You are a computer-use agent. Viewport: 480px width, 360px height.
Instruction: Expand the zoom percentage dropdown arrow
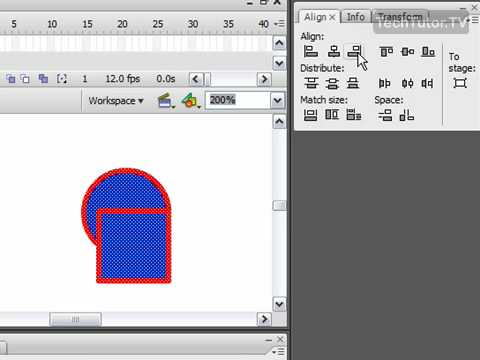point(278,100)
